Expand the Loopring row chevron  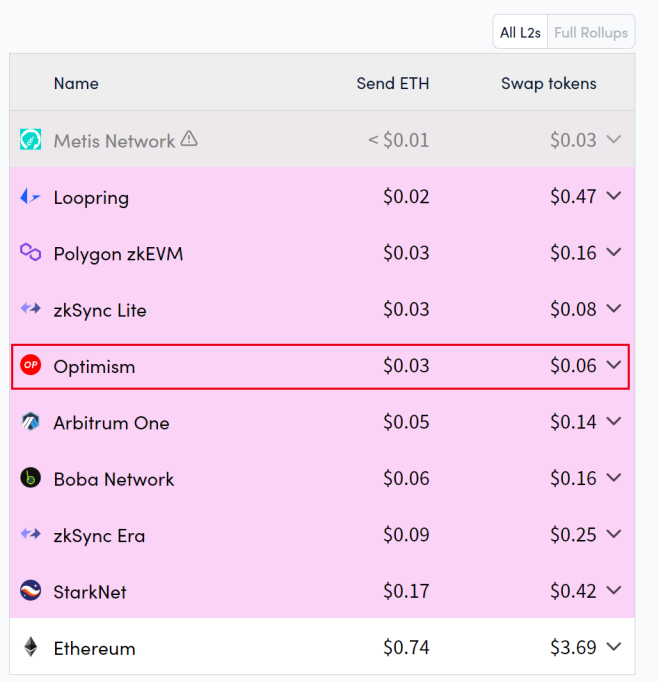pos(614,197)
